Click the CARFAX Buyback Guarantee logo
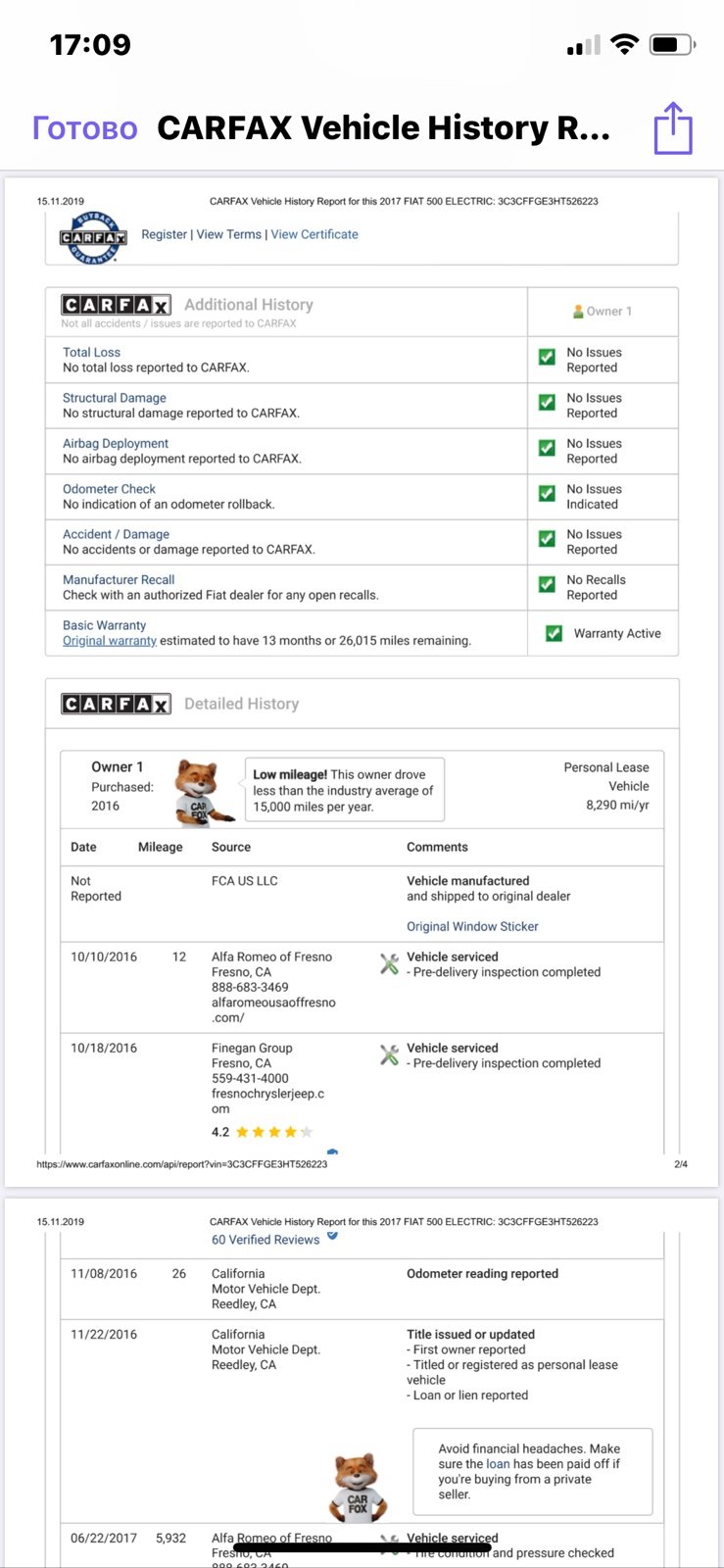Image resolution: width=724 pixels, height=1568 pixels. pyautogui.click(x=94, y=237)
